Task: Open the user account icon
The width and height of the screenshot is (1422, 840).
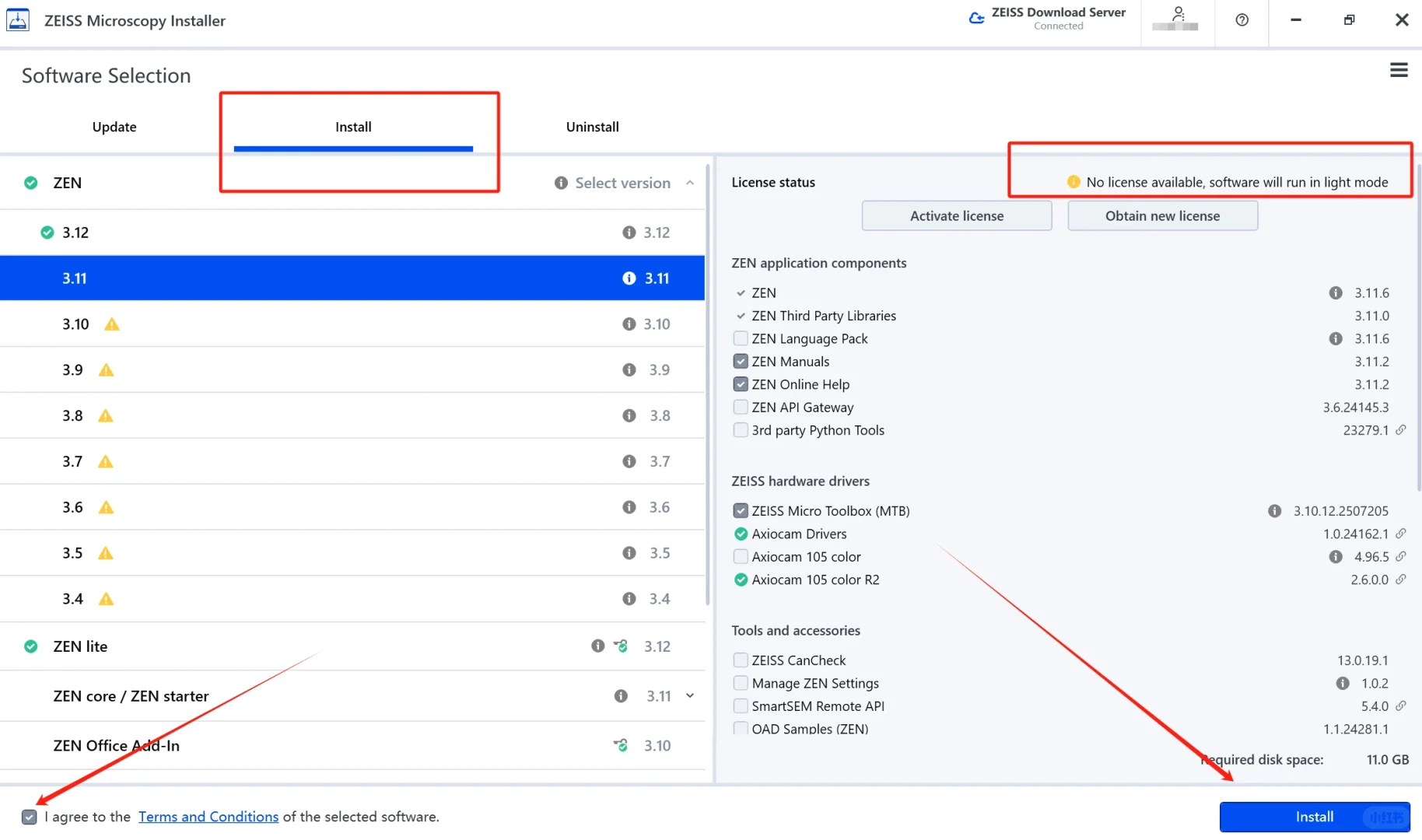Action: point(1179,13)
